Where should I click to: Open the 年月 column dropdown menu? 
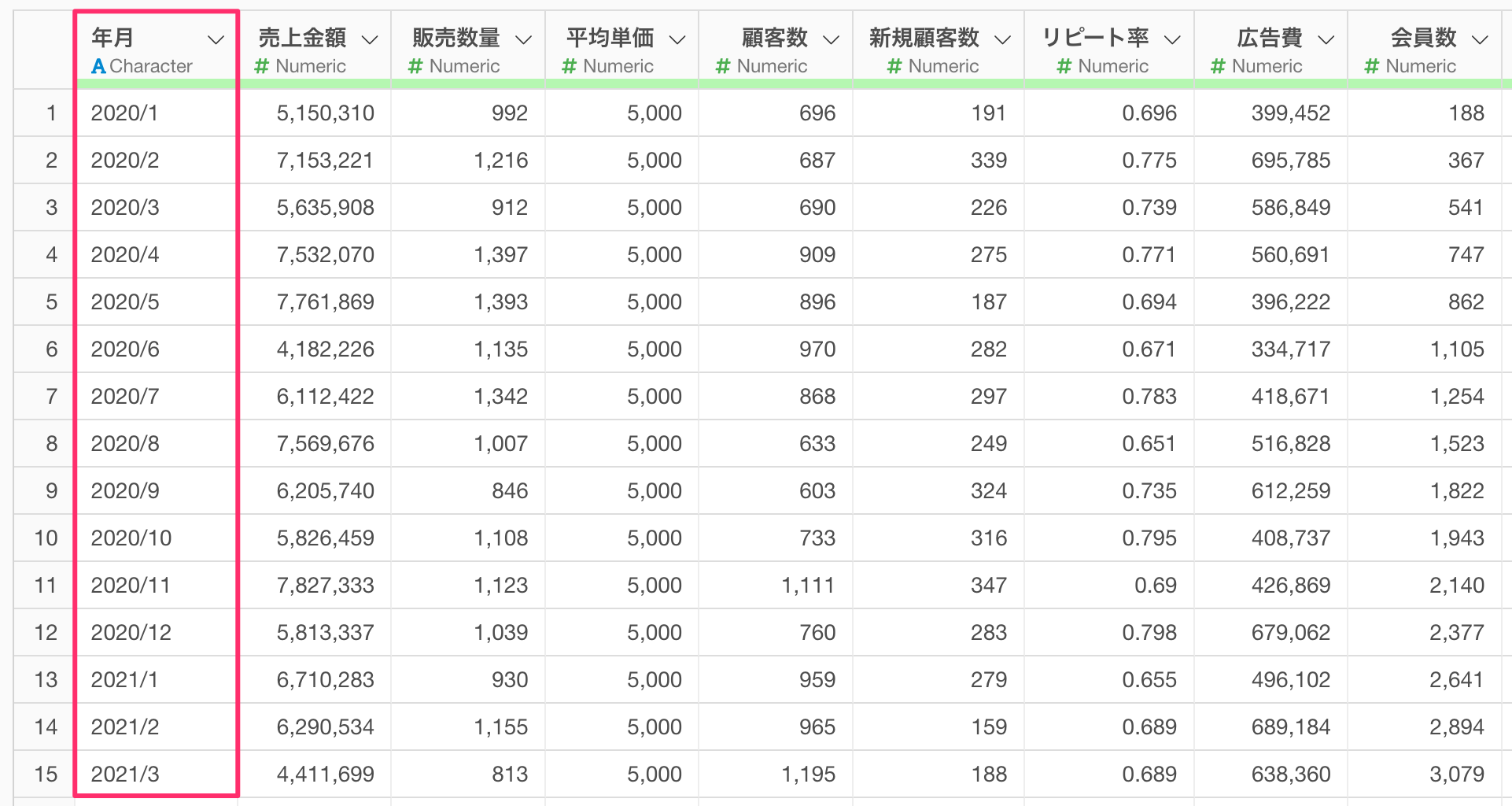point(216,39)
